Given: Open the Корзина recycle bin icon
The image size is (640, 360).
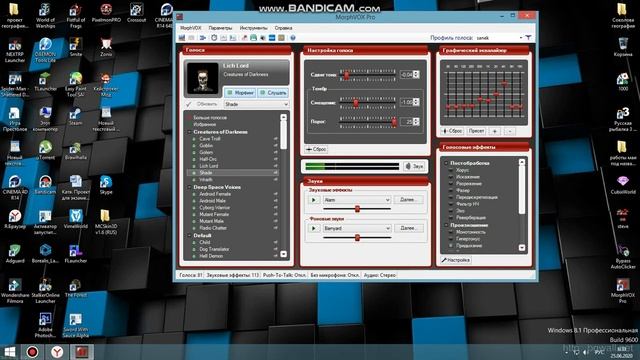Looking at the screenshot, I should pos(622,47).
